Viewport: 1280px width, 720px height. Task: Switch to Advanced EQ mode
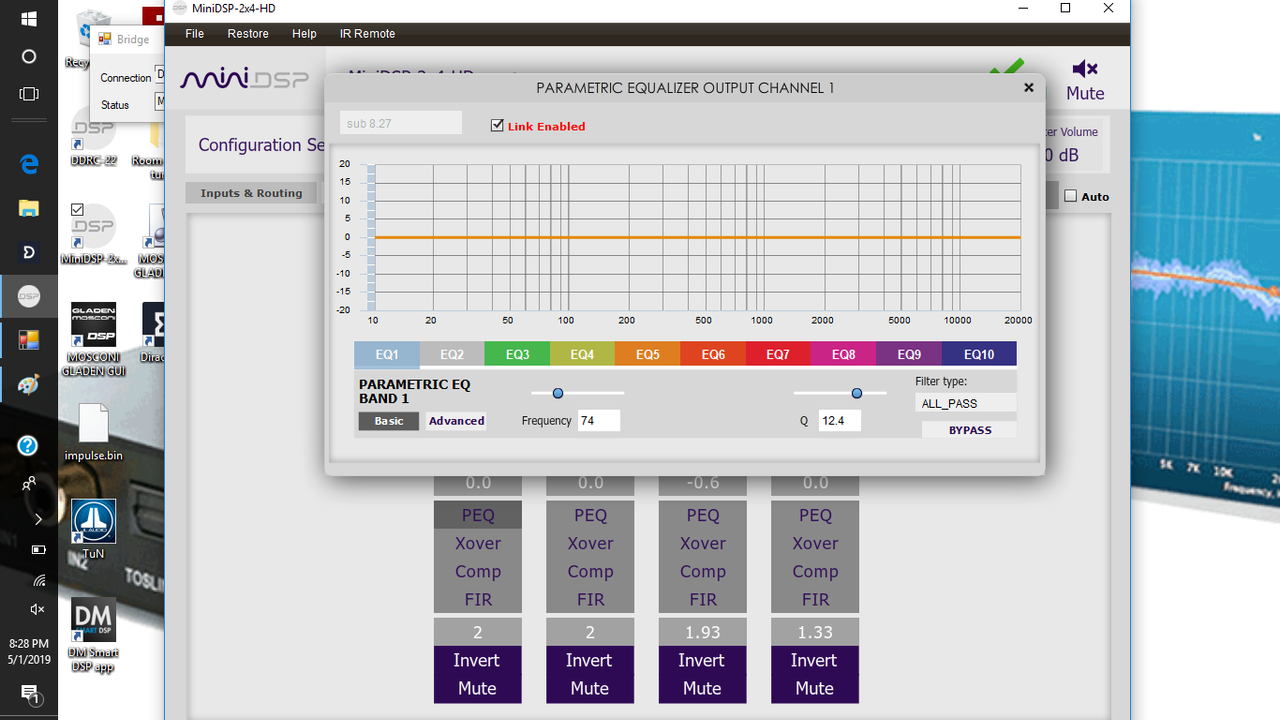coord(457,421)
